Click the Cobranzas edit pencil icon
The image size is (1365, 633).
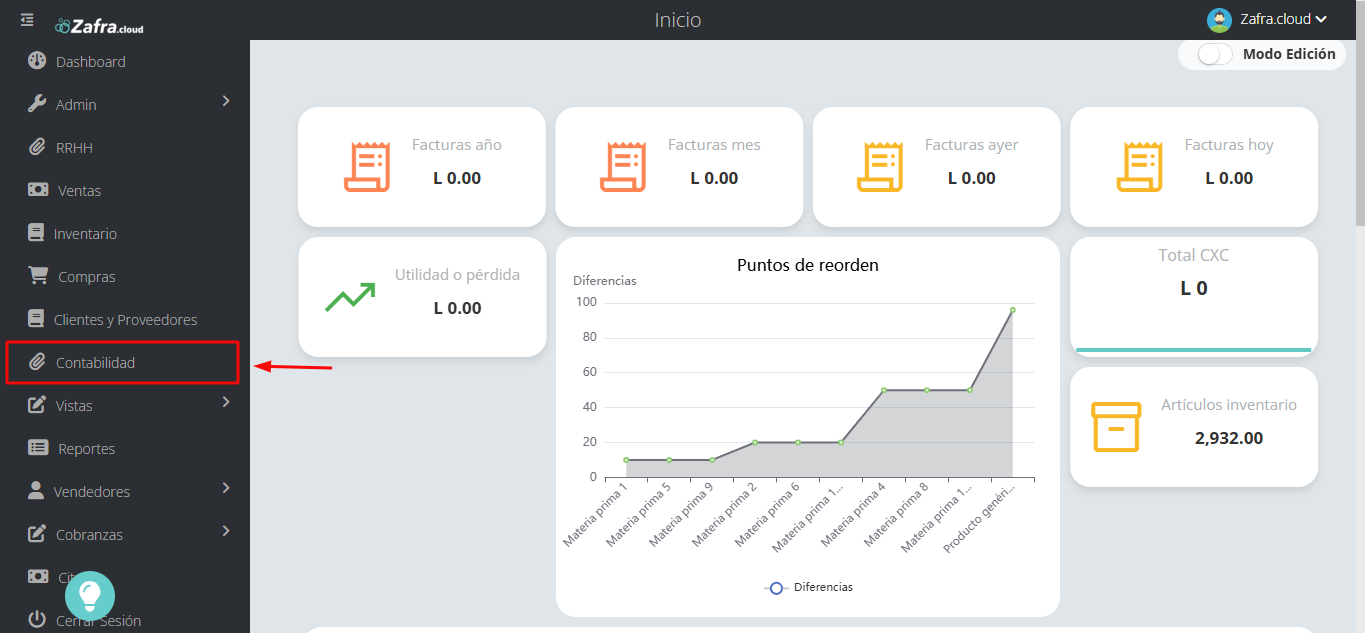[x=37, y=534]
